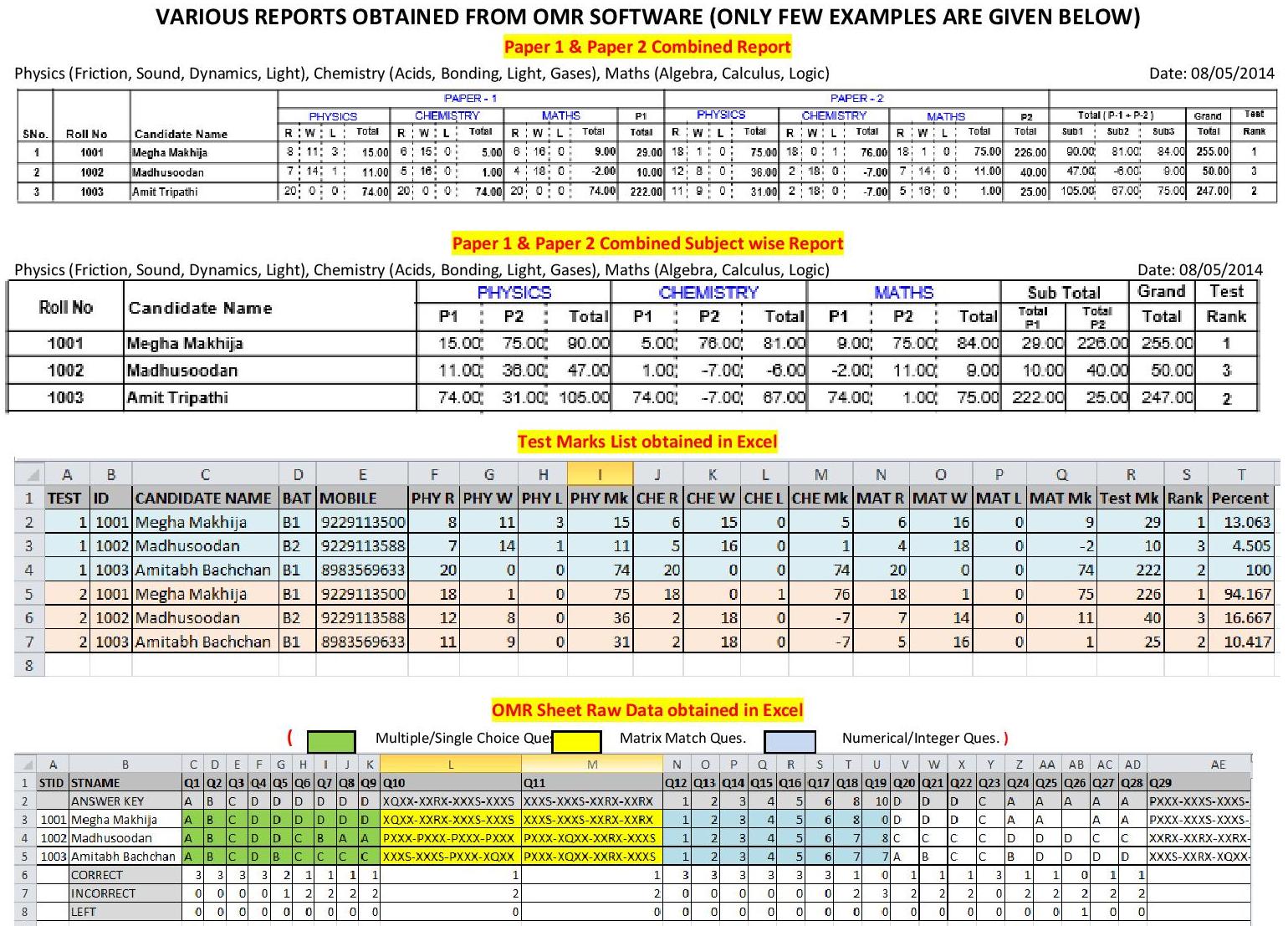Click the 'ANSWER KEY' row label
This screenshot has height=926, width=1288.
click(x=125, y=801)
